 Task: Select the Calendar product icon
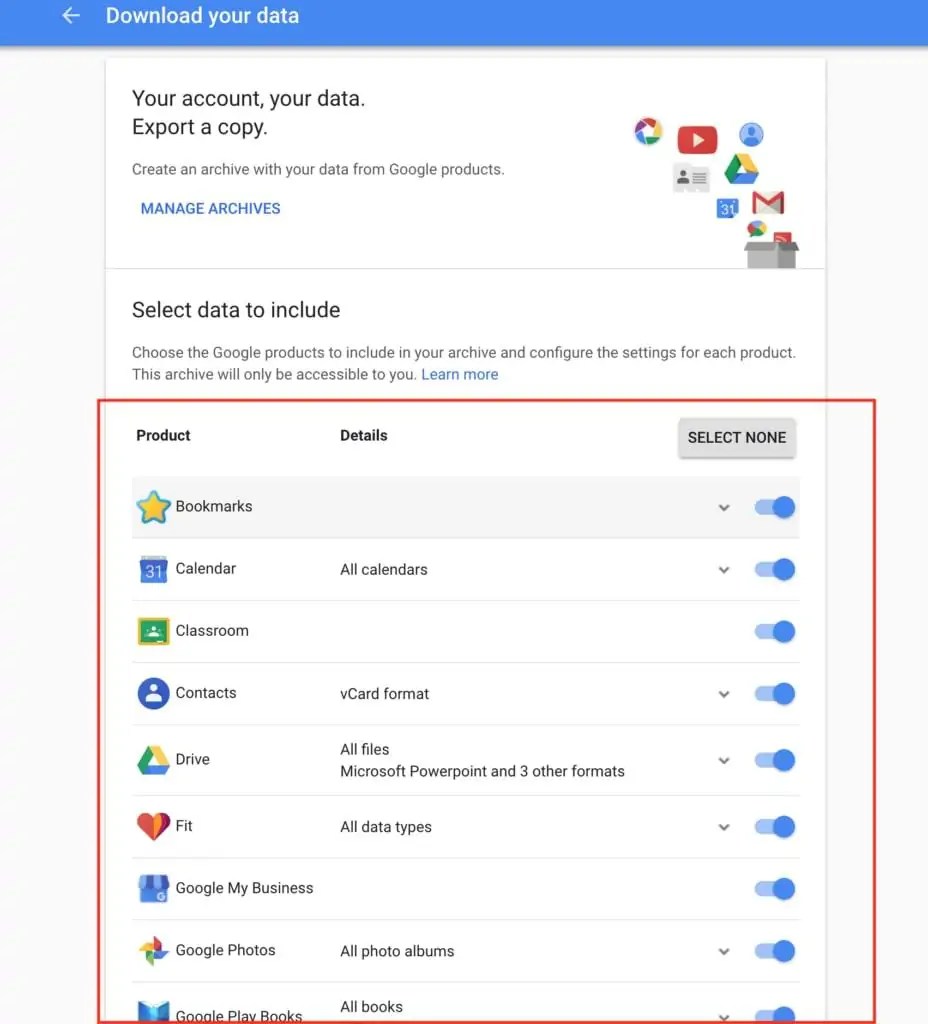[152, 570]
